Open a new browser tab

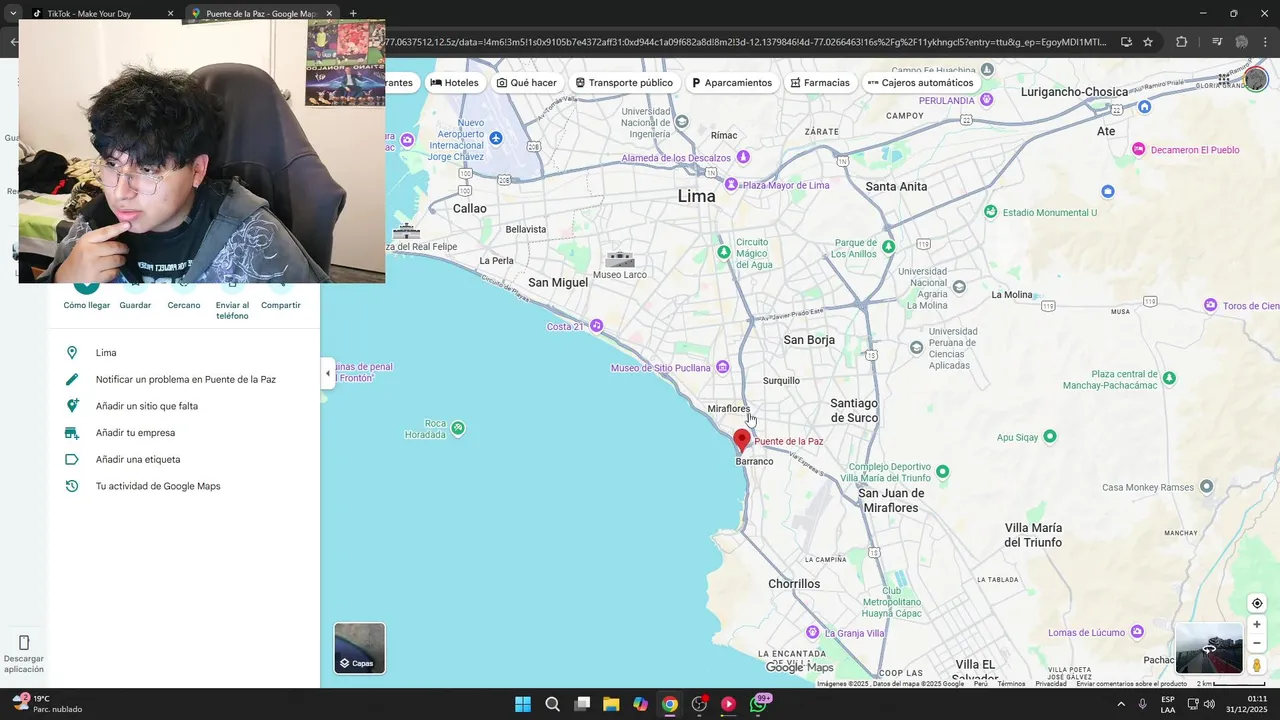click(x=353, y=14)
